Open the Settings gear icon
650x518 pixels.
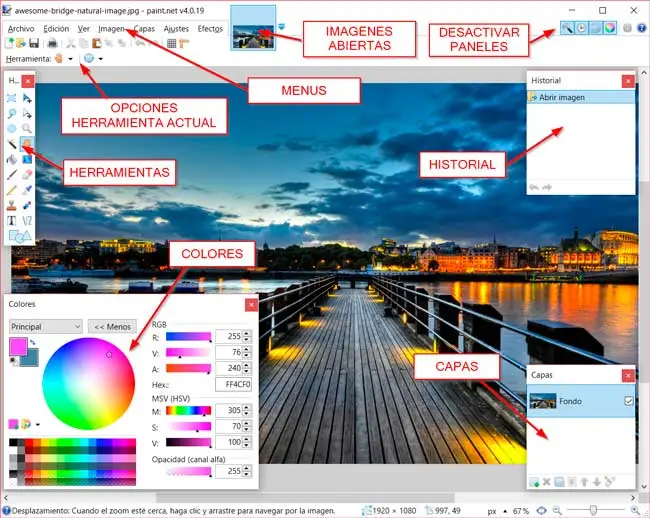628,28
